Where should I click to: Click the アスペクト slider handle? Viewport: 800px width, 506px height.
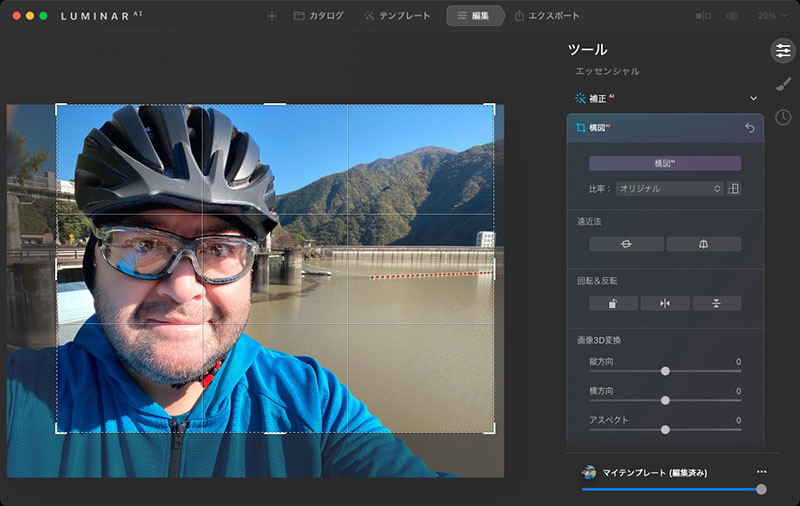click(665, 430)
